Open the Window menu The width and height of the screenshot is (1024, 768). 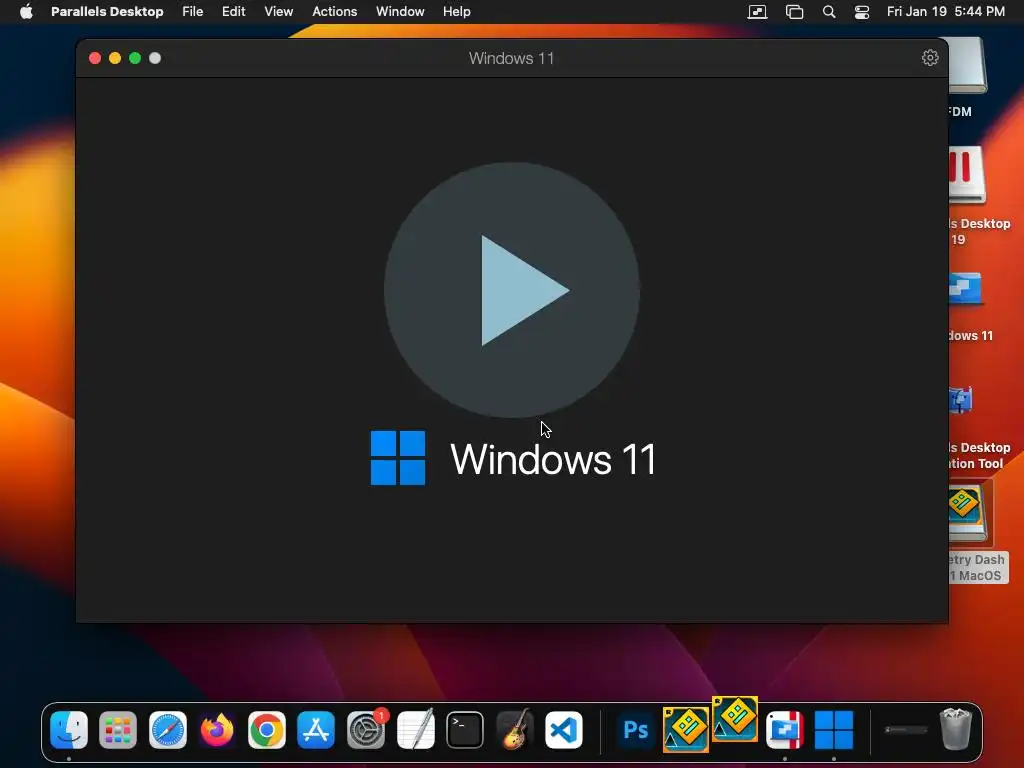pos(400,12)
